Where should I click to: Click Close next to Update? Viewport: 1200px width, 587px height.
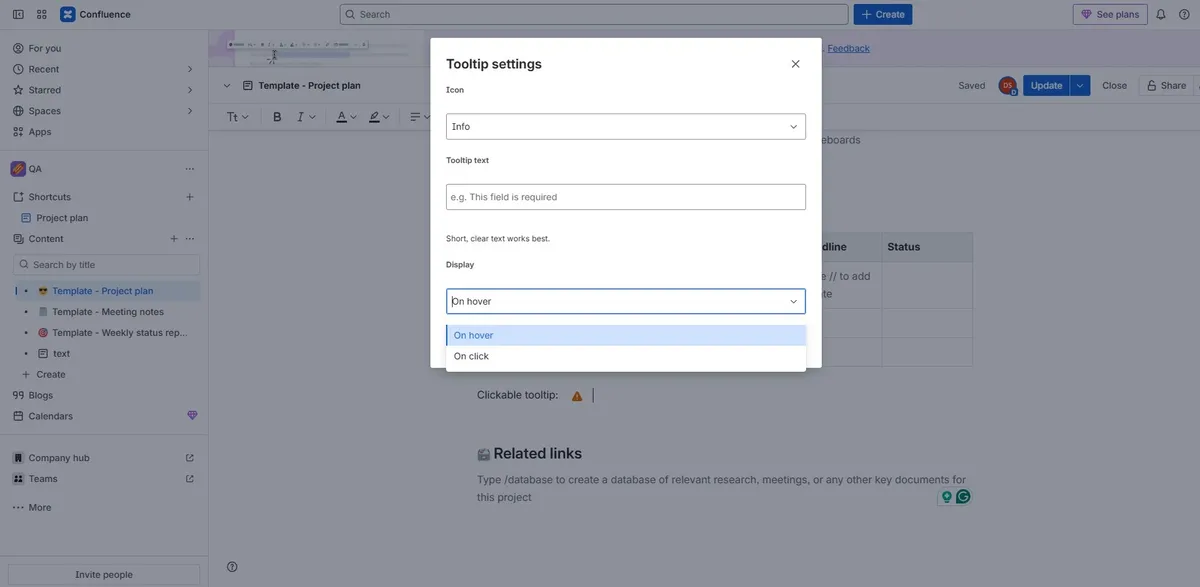coord(1114,85)
